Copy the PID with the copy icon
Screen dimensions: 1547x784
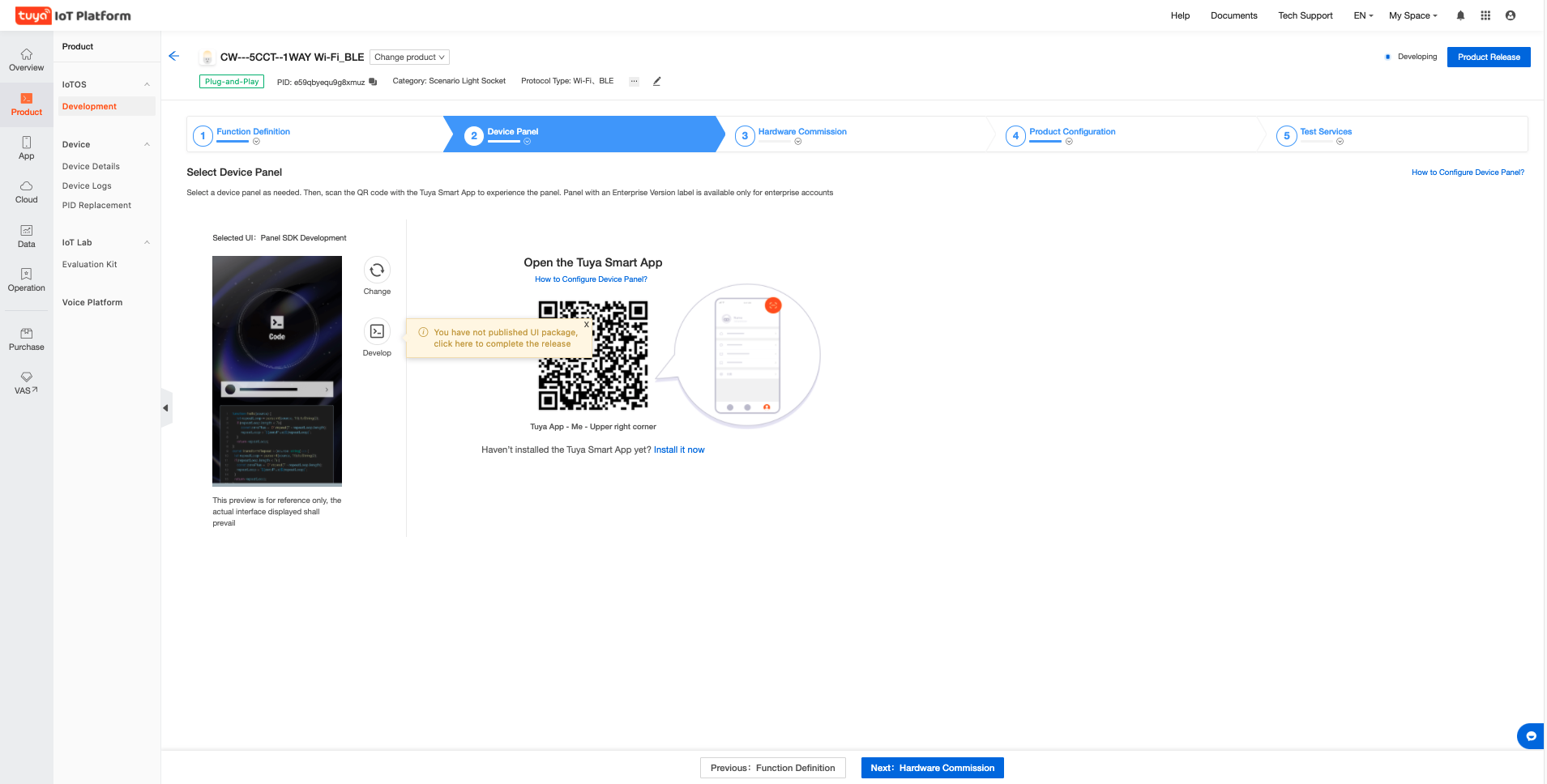tap(373, 82)
